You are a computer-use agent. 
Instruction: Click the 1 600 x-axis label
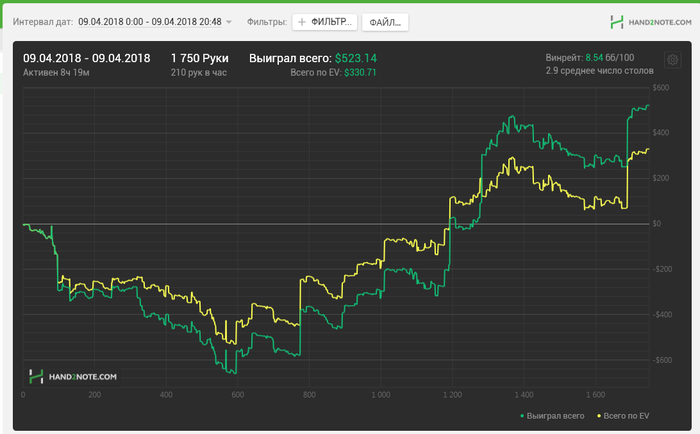click(596, 395)
